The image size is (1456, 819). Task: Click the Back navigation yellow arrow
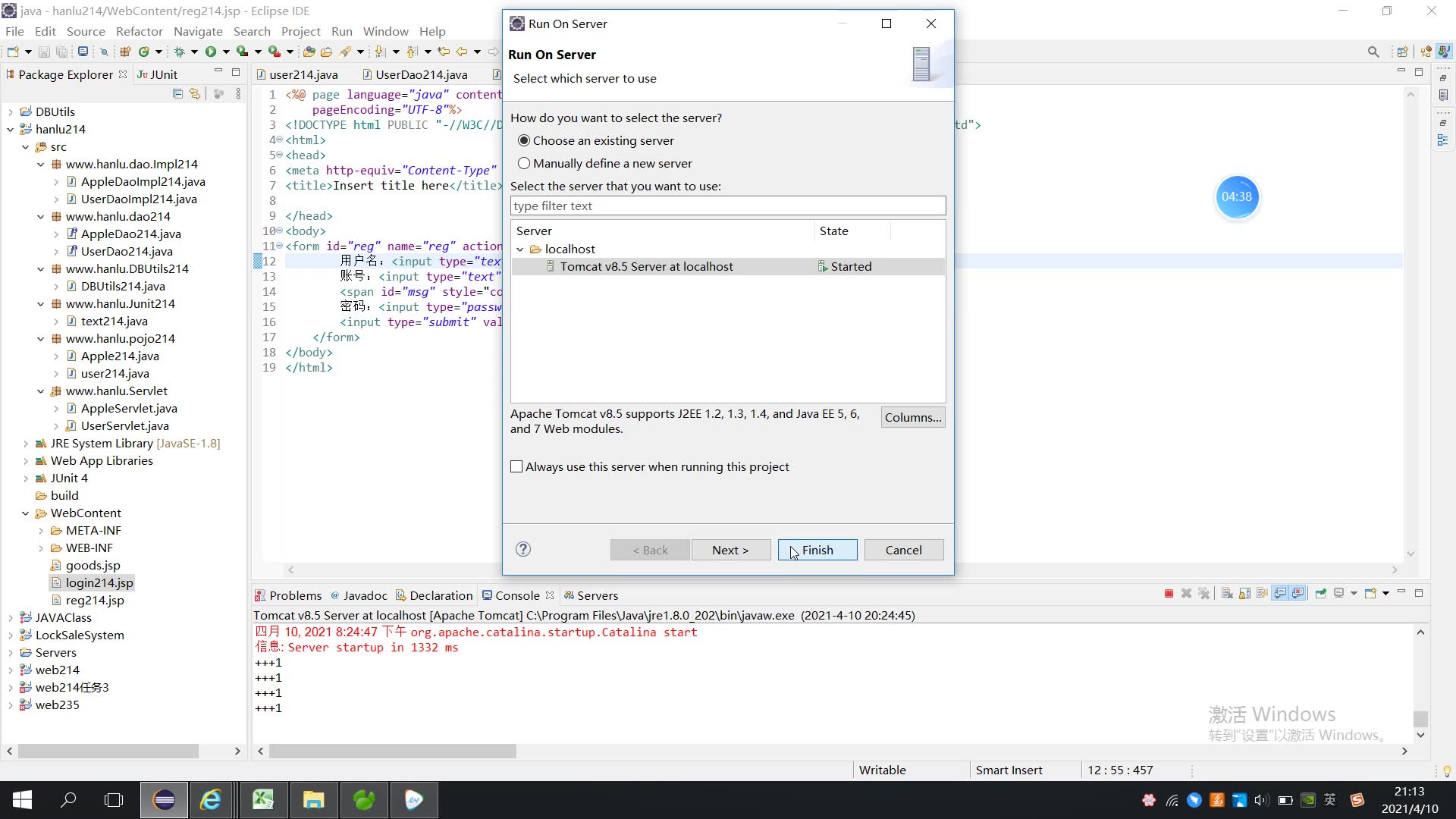pos(461,52)
